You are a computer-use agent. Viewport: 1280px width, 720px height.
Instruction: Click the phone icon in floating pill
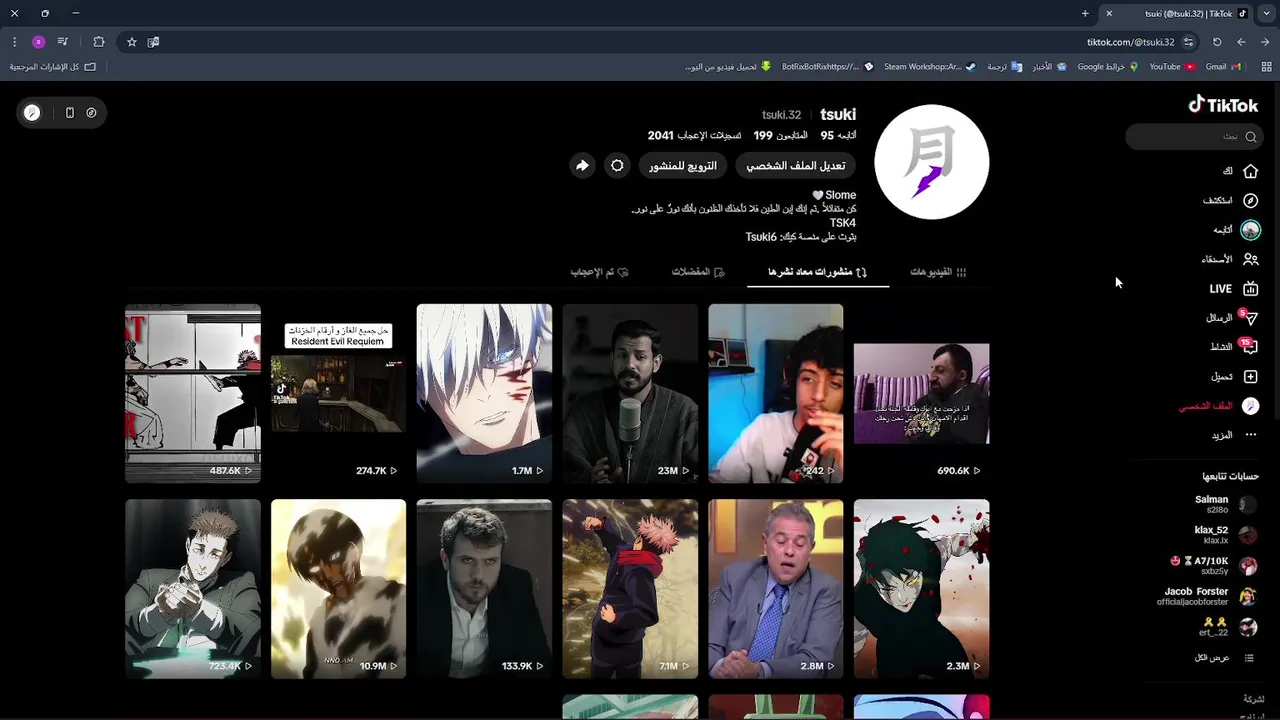click(x=69, y=113)
